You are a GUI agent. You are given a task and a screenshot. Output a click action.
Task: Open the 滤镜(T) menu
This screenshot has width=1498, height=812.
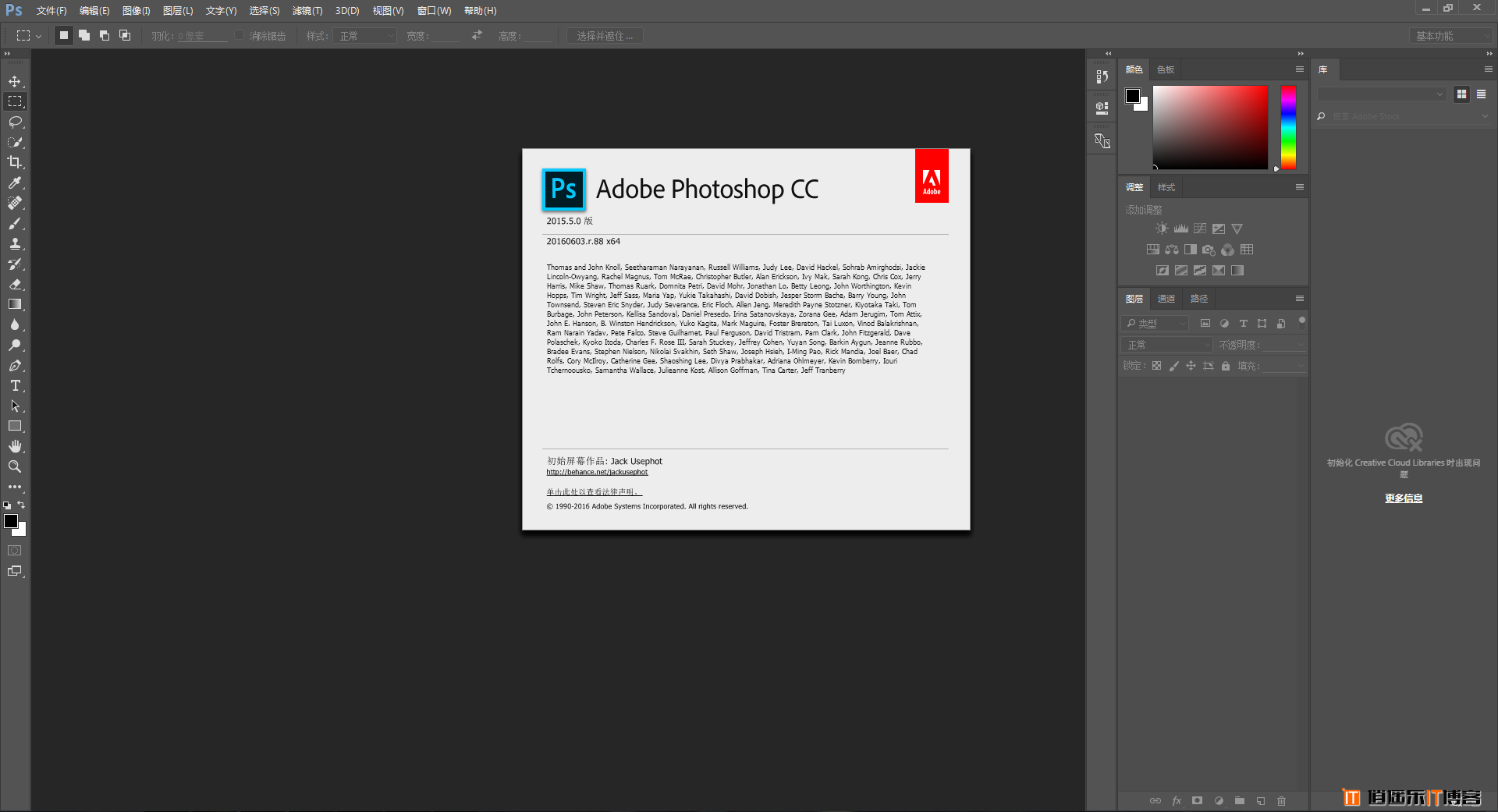(x=307, y=11)
